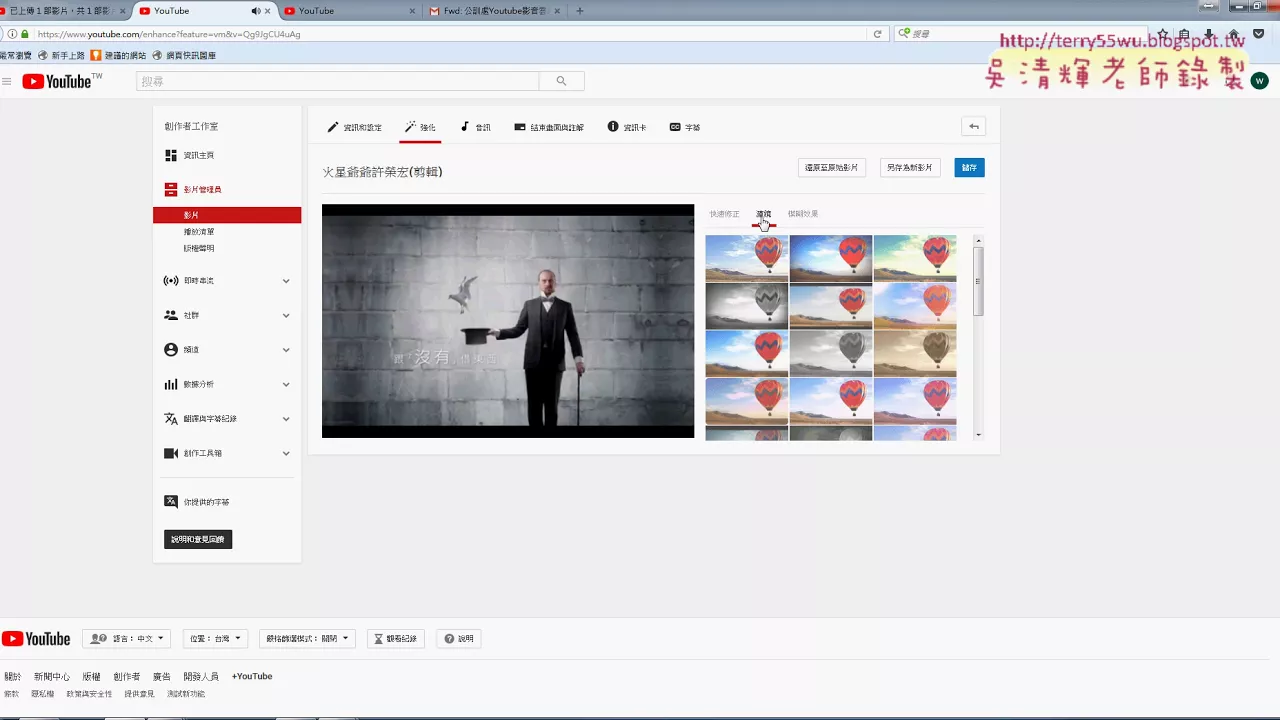Click the browser reload button

(x=877, y=34)
